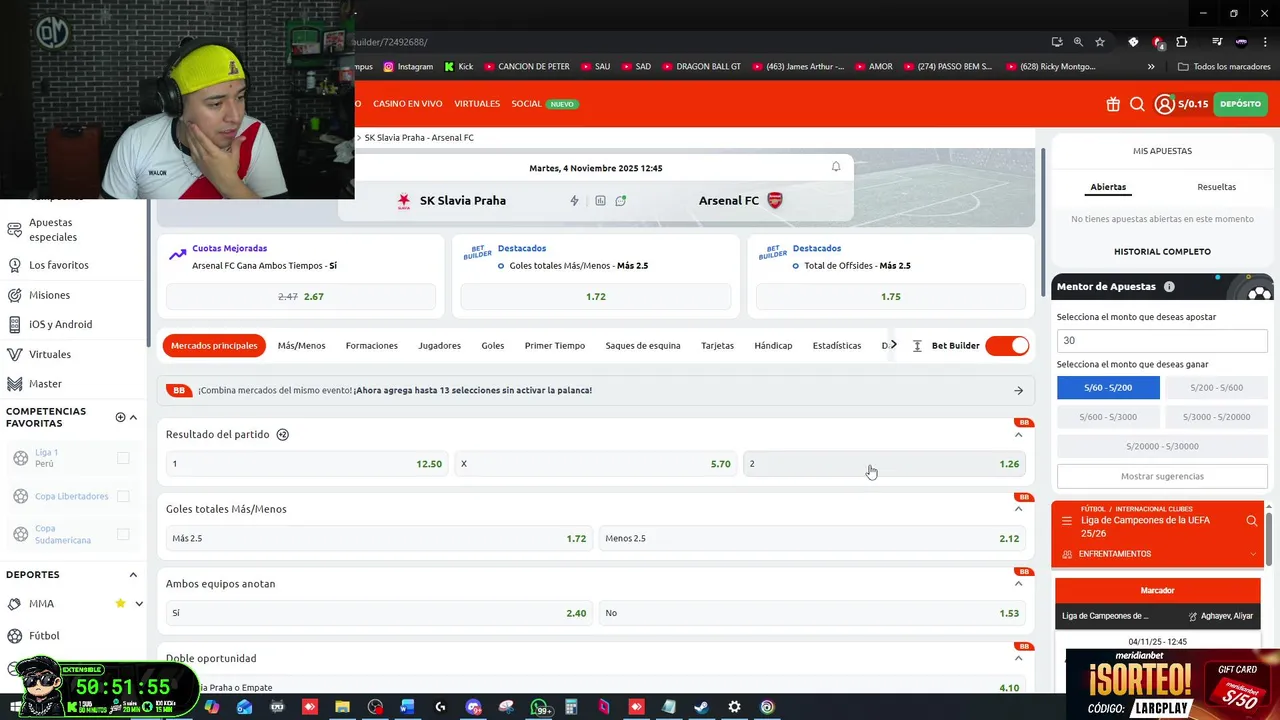The width and height of the screenshot is (1280, 720).
Task: Open Settings gear from the taskbar
Action: pyautogui.click(x=734, y=707)
